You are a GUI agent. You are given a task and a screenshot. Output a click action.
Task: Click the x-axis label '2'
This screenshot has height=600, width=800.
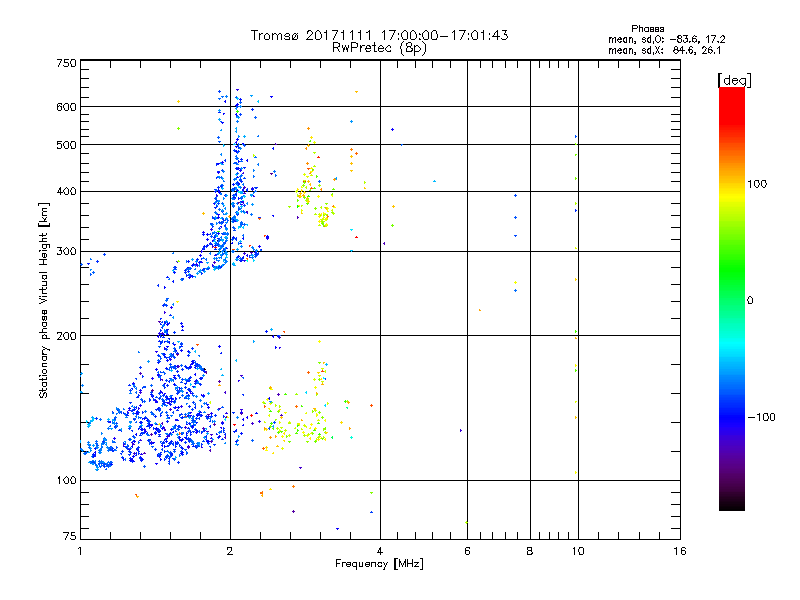point(230,551)
